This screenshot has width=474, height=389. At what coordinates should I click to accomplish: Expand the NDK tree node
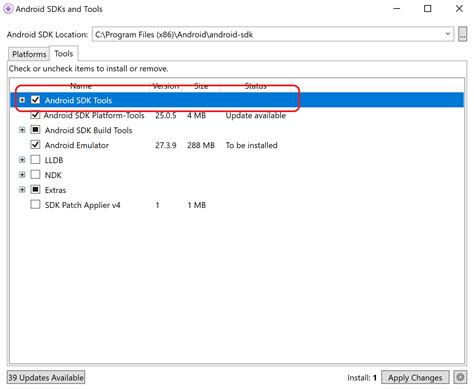click(22, 175)
